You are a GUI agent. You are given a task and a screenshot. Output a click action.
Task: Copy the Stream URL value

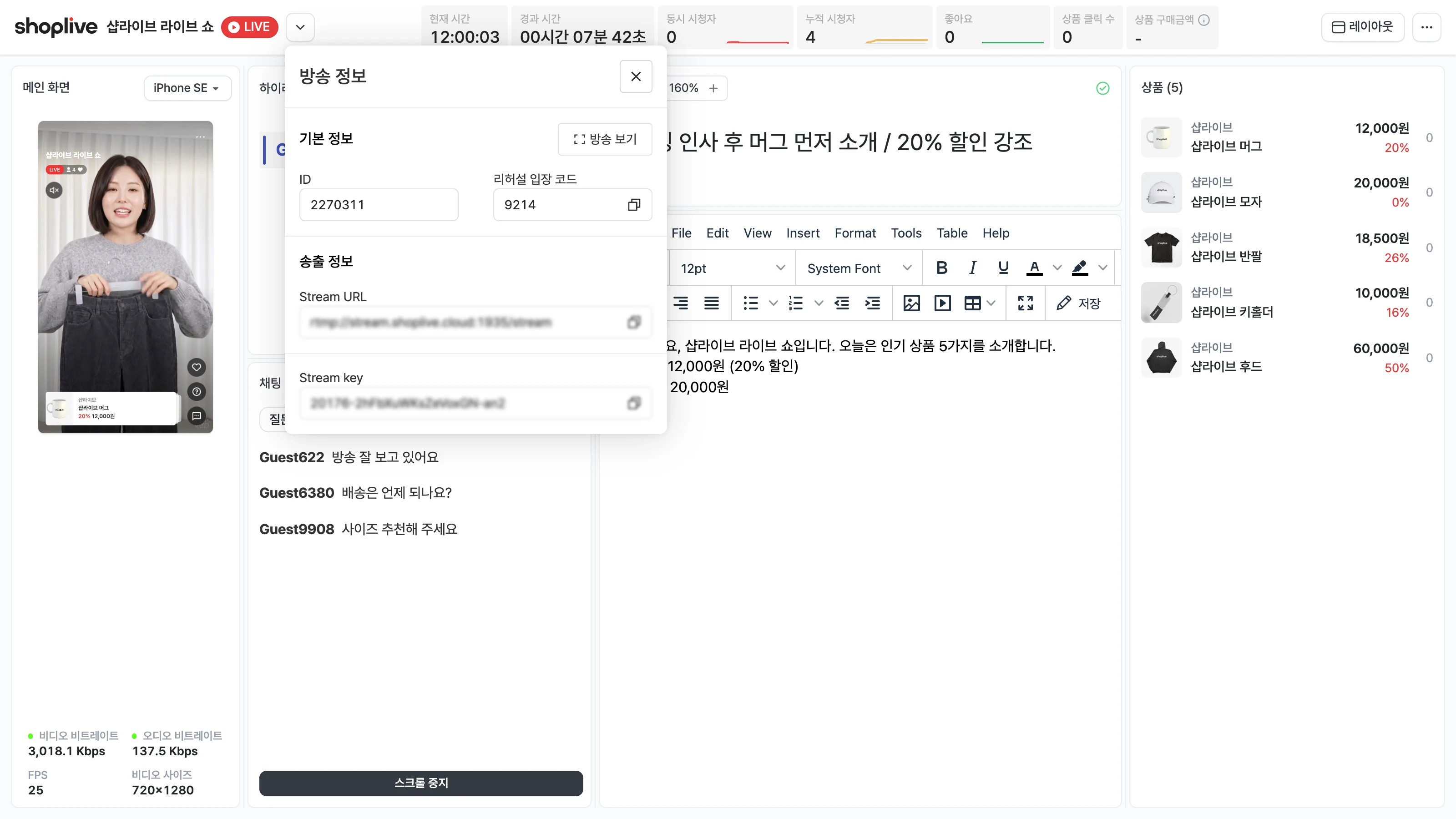(634, 322)
